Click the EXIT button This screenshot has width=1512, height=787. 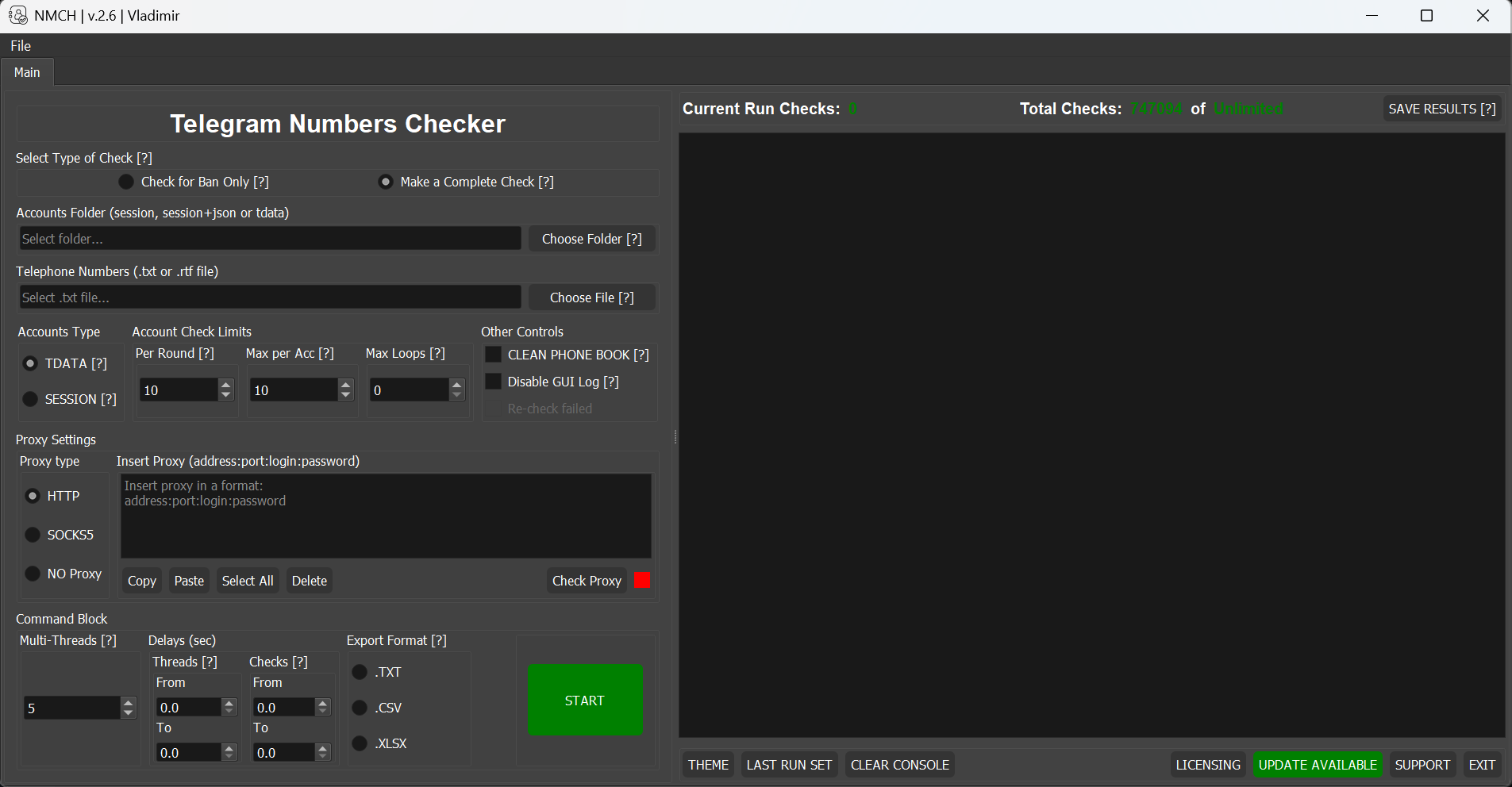pyautogui.click(x=1482, y=765)
